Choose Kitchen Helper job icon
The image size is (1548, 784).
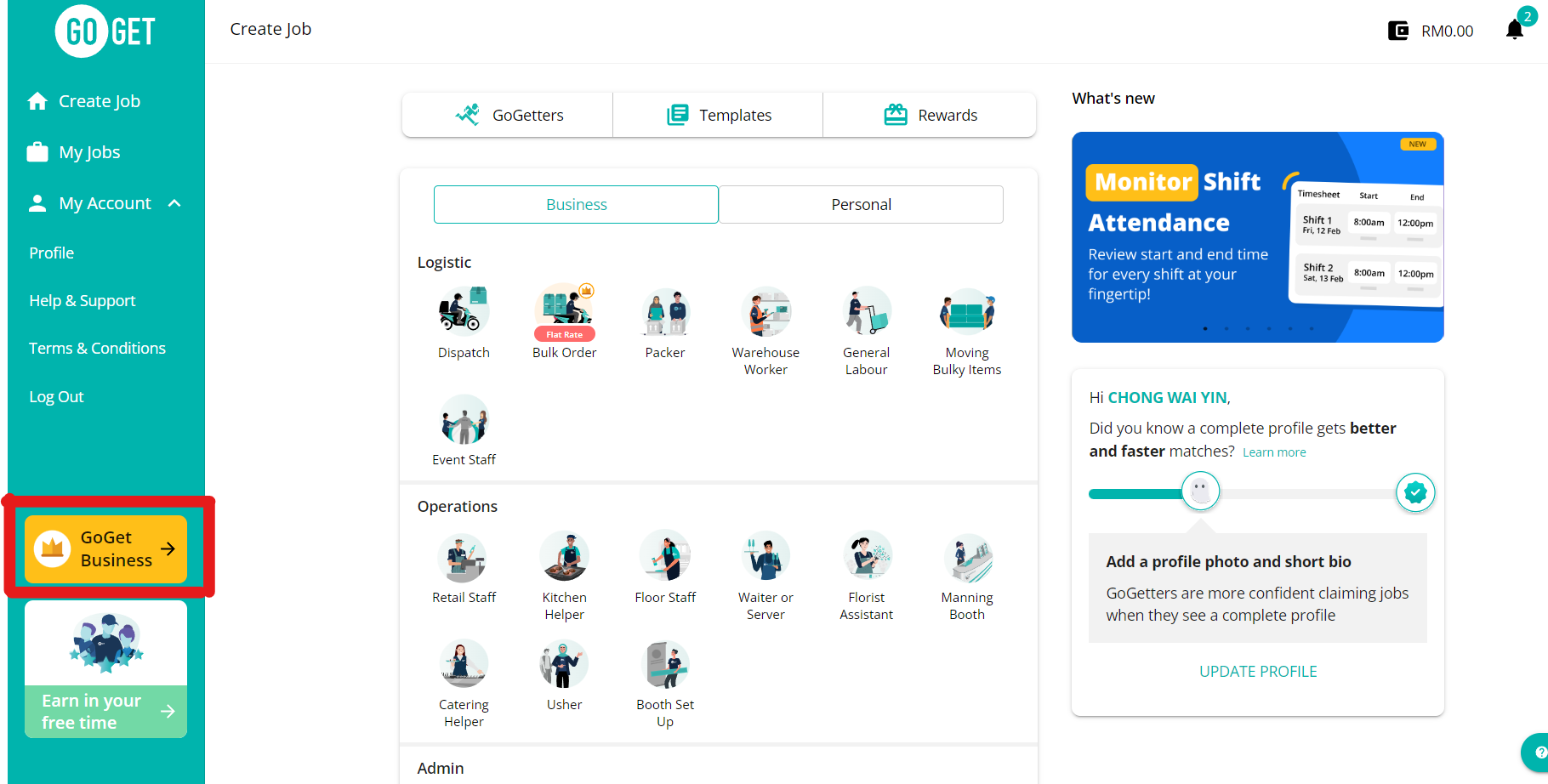tap(564, 557)
